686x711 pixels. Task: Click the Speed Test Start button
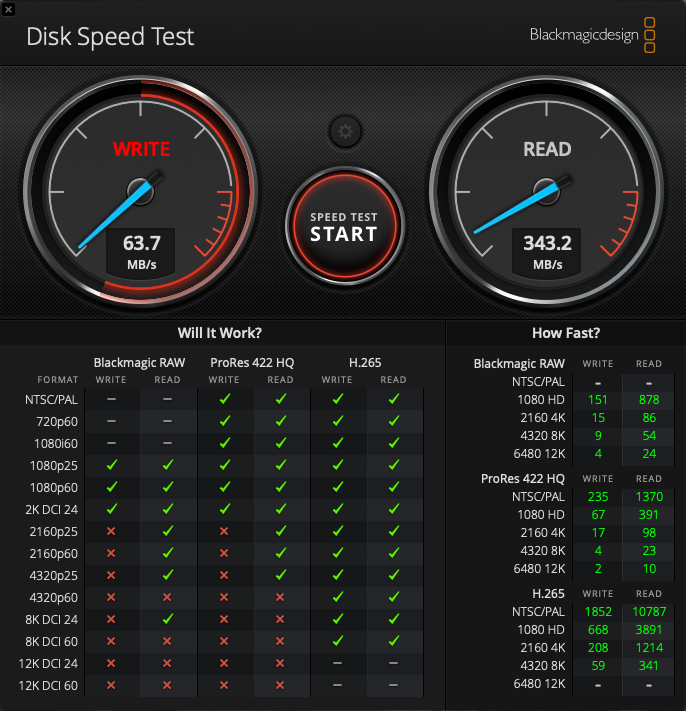345,226
